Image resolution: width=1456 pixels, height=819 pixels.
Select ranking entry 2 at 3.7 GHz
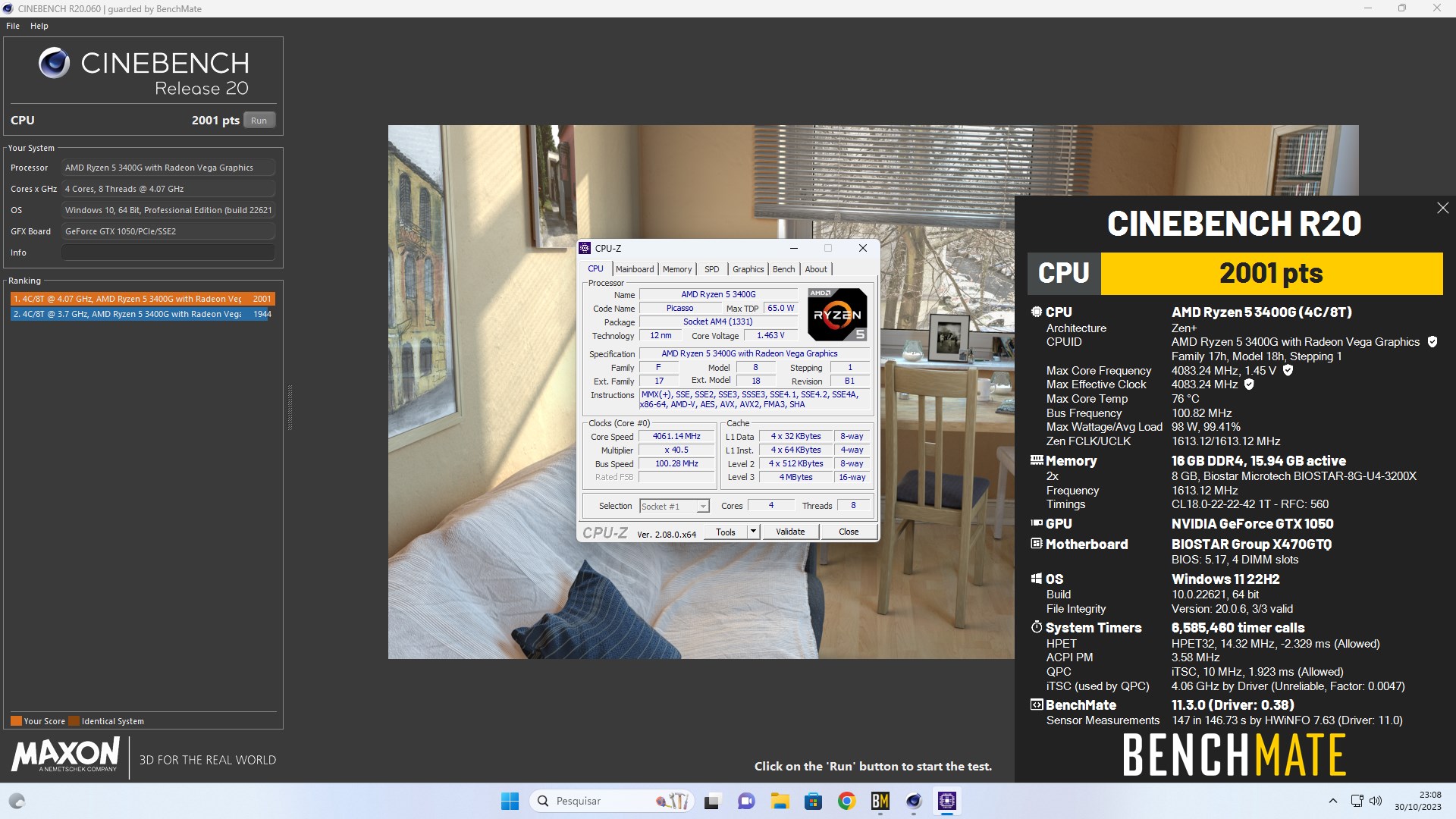point(142,314)
